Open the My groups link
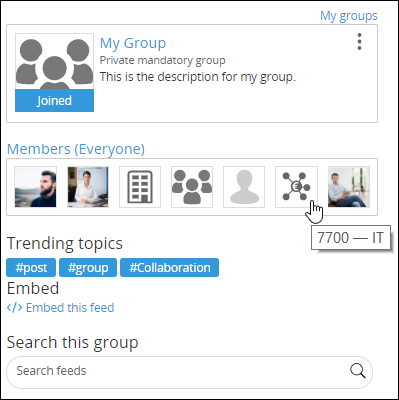 [x=349, y=16]
